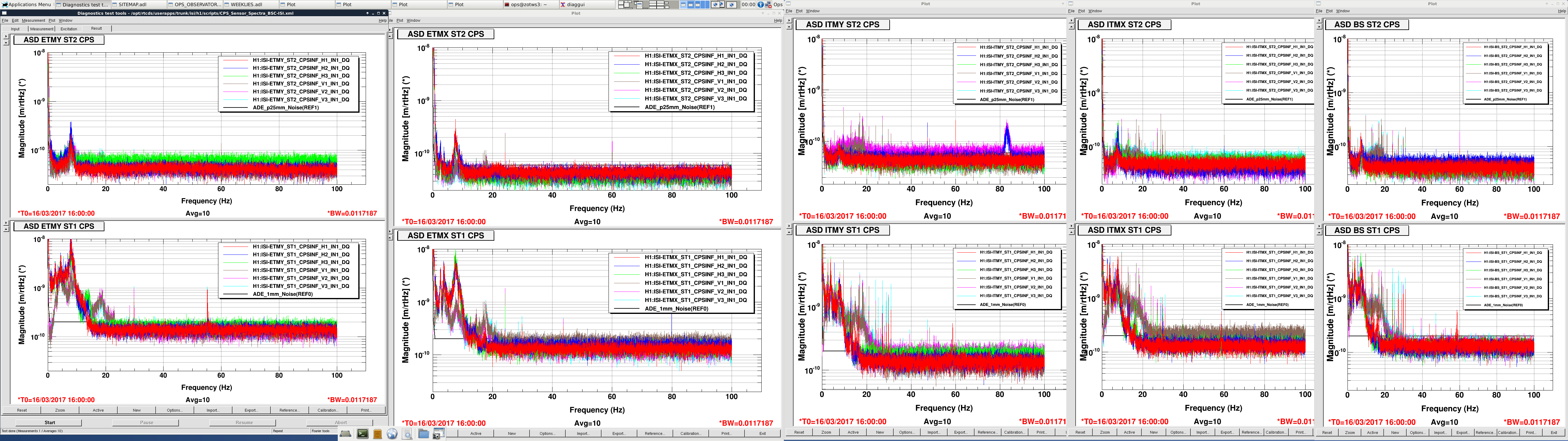Click Calibration... in Diagnostics test tools window
Image resolution: width=1568 pixels, height=441 pixels.
(327, 410)
